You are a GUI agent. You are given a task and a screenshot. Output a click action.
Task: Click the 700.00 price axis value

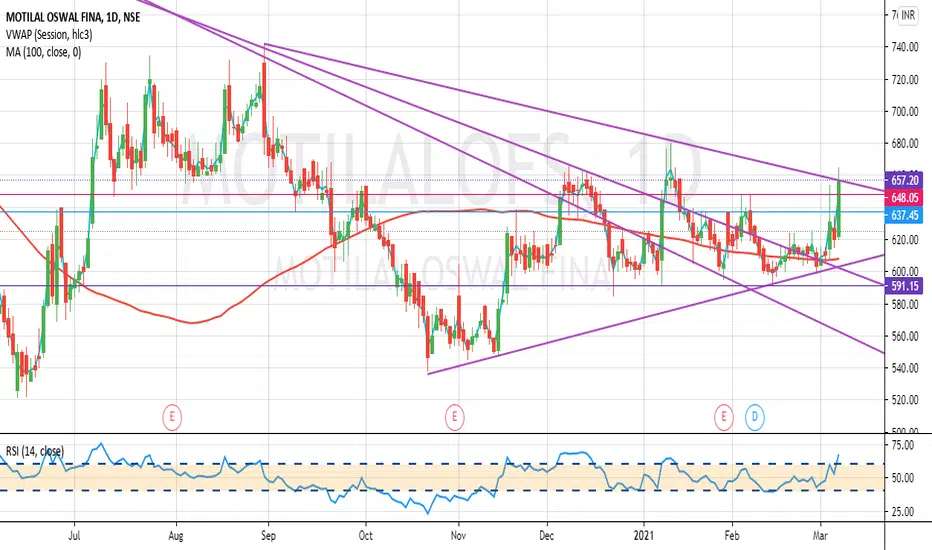point(905,111)
